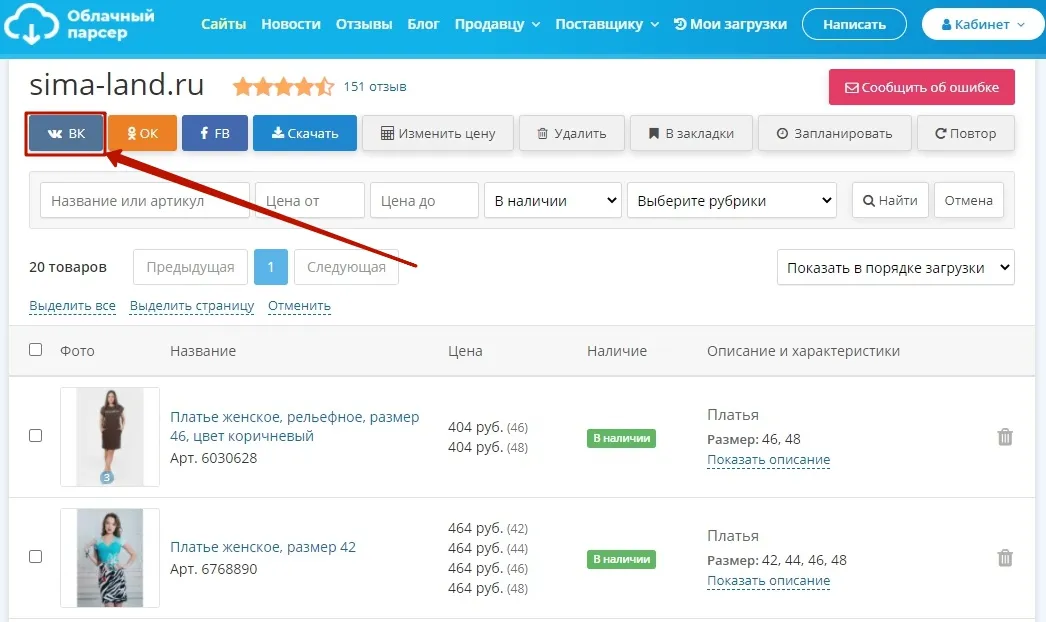Delete product Арт. 6030628 with trash icon

pos(1005,437)
